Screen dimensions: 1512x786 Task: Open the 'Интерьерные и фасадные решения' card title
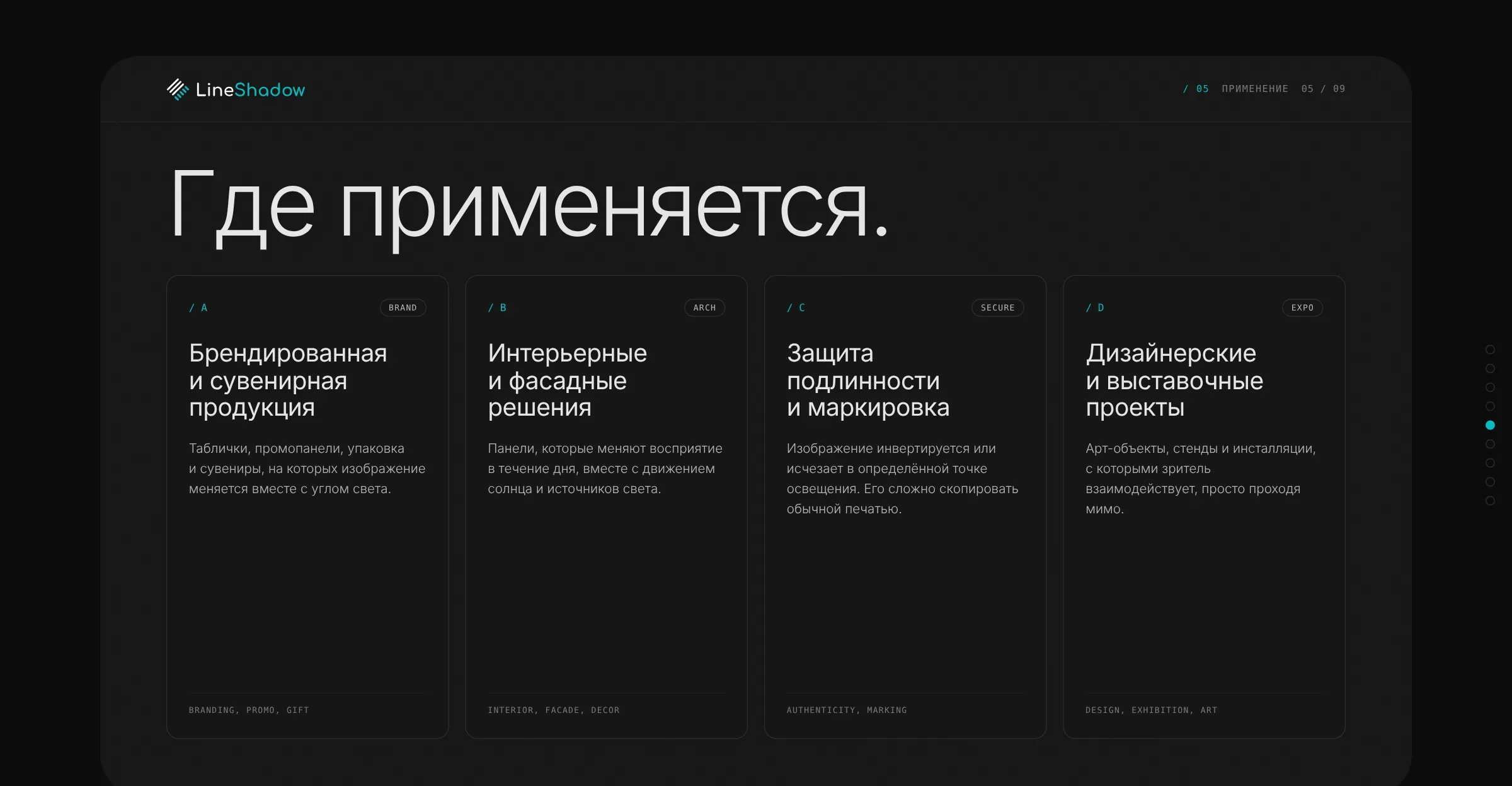[x=567, y=380]
